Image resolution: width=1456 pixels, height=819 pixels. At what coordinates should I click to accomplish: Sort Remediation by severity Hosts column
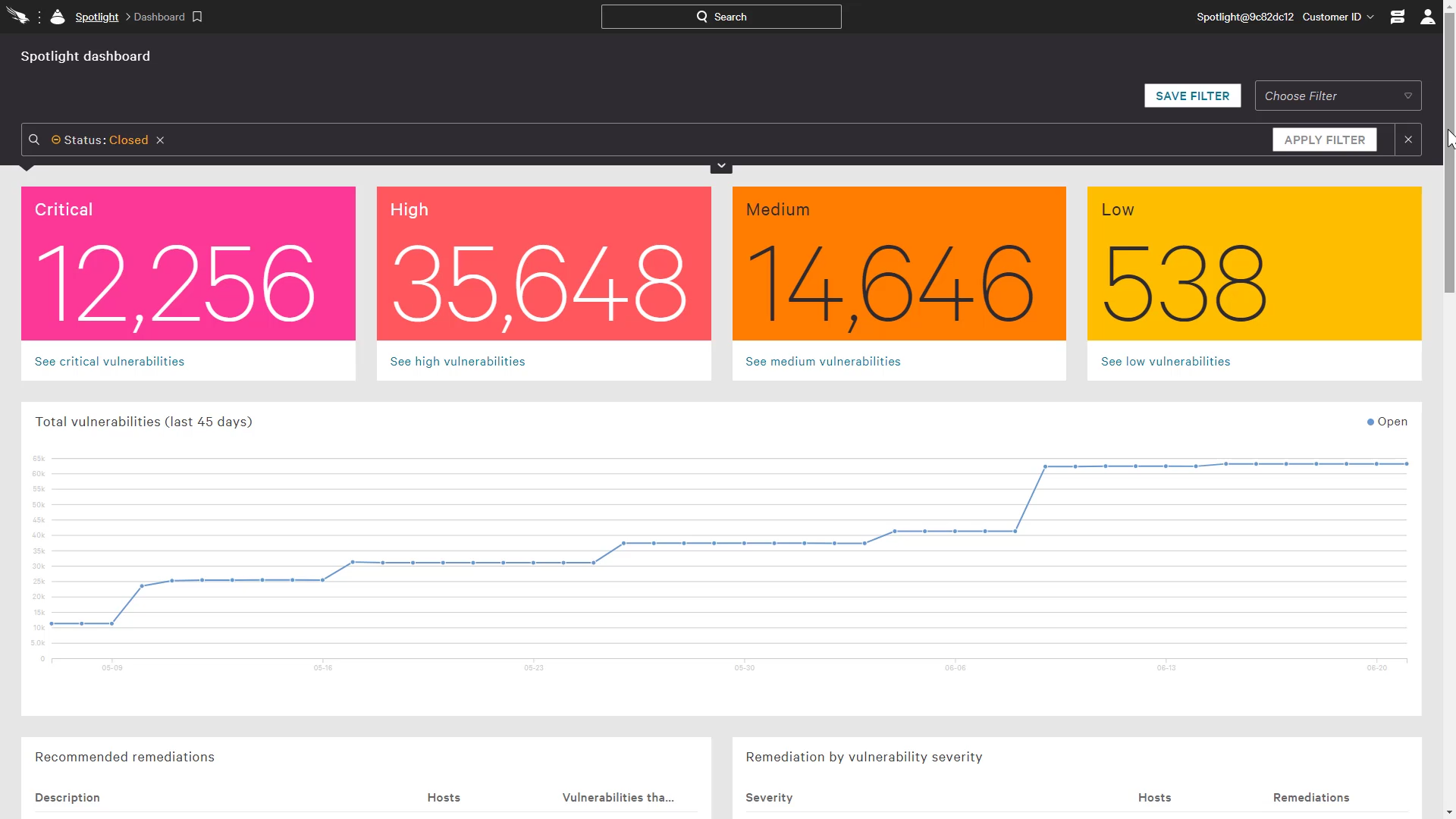(x=1154, y=798)
